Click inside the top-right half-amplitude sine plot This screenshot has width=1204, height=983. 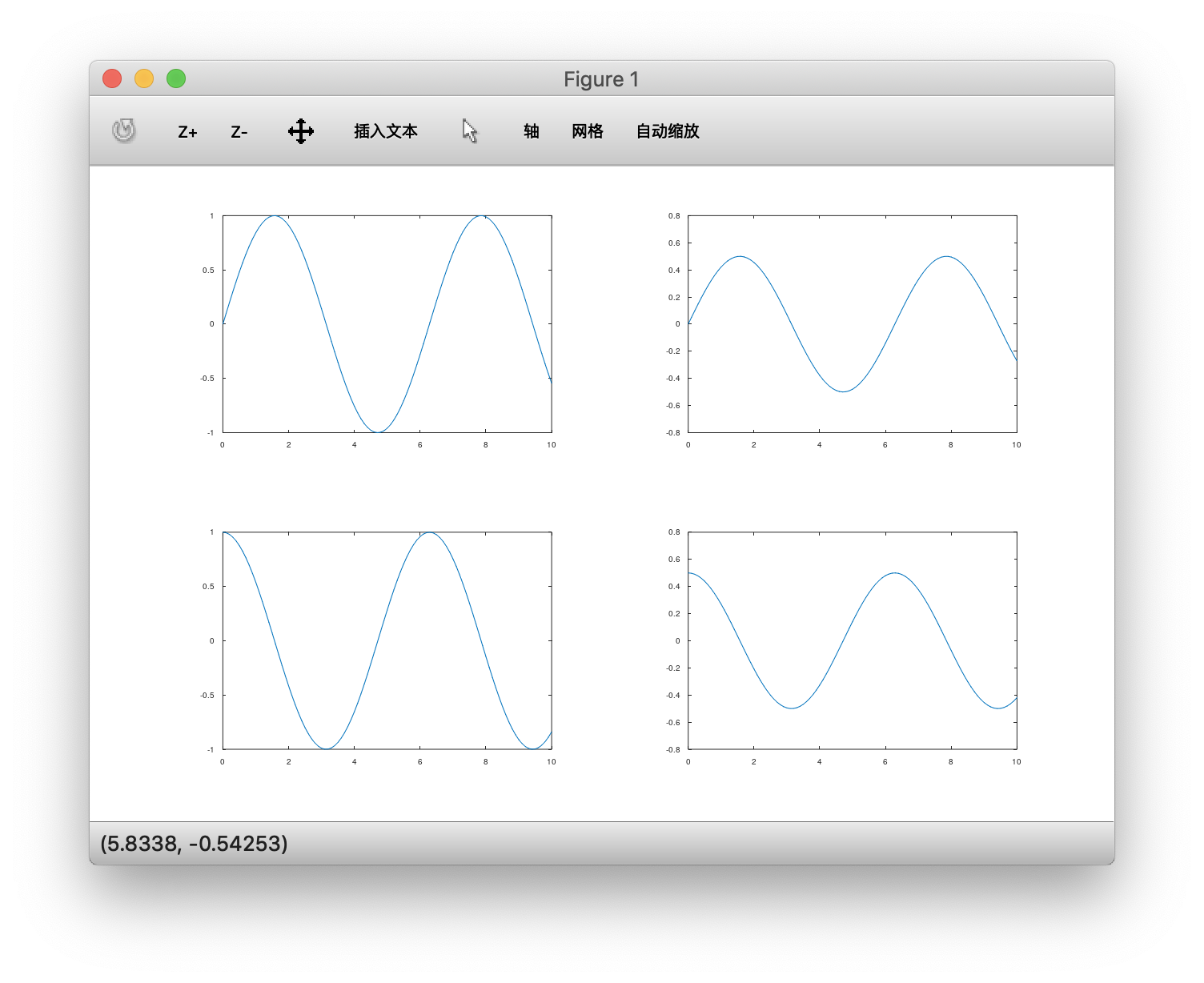pos(853,324)
